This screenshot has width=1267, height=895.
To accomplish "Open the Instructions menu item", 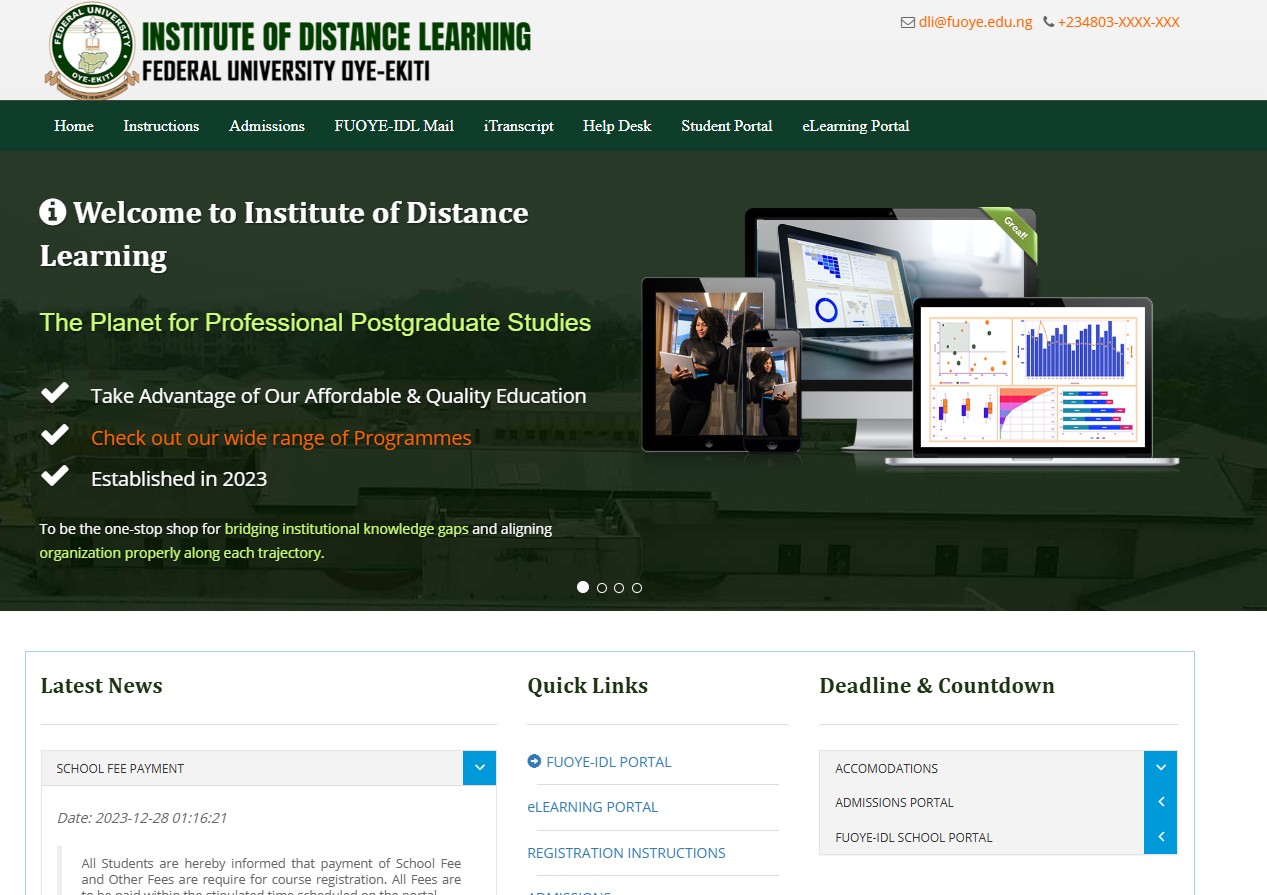I will pos(161,126).
